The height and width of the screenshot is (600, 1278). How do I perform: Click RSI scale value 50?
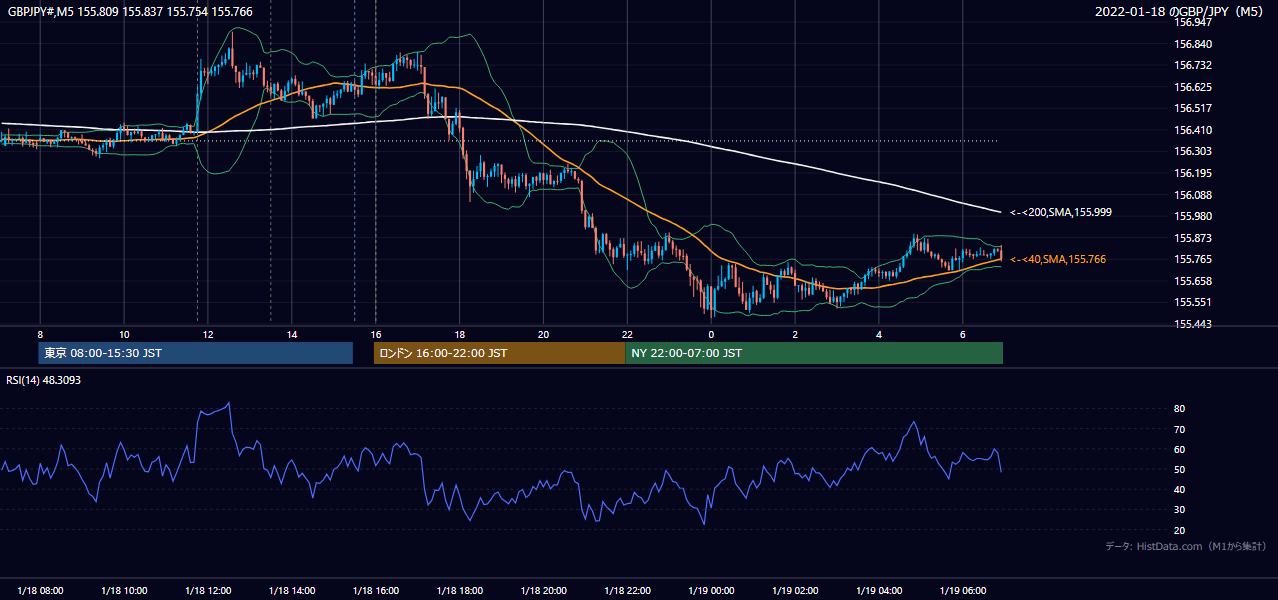coord(1180,470)
